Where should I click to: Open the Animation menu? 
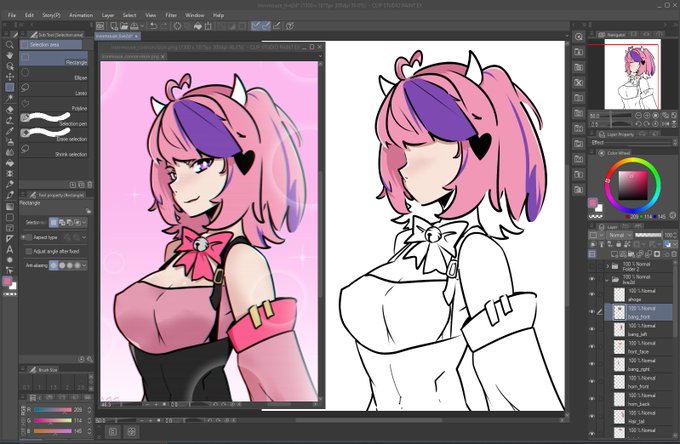[81, 15]
